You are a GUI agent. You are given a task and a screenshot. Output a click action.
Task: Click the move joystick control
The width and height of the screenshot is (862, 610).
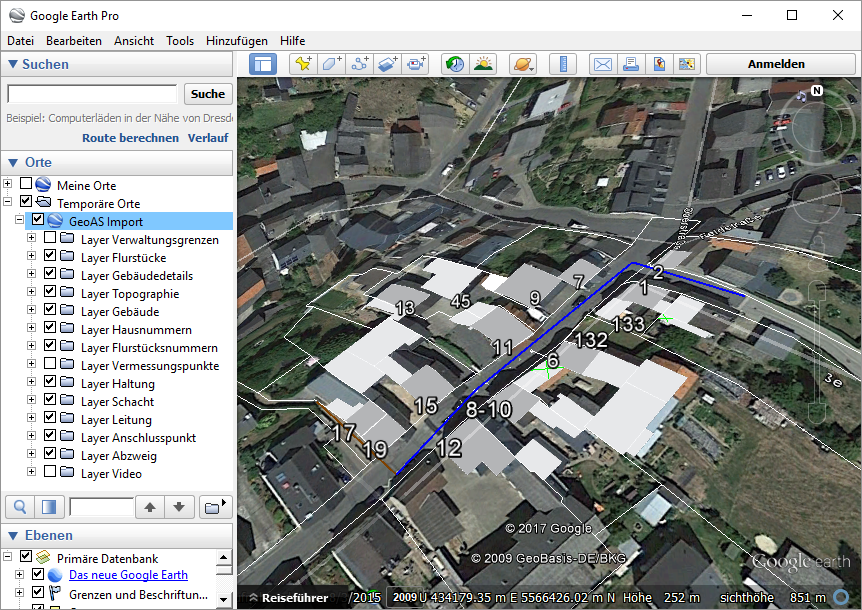point(817,198)
